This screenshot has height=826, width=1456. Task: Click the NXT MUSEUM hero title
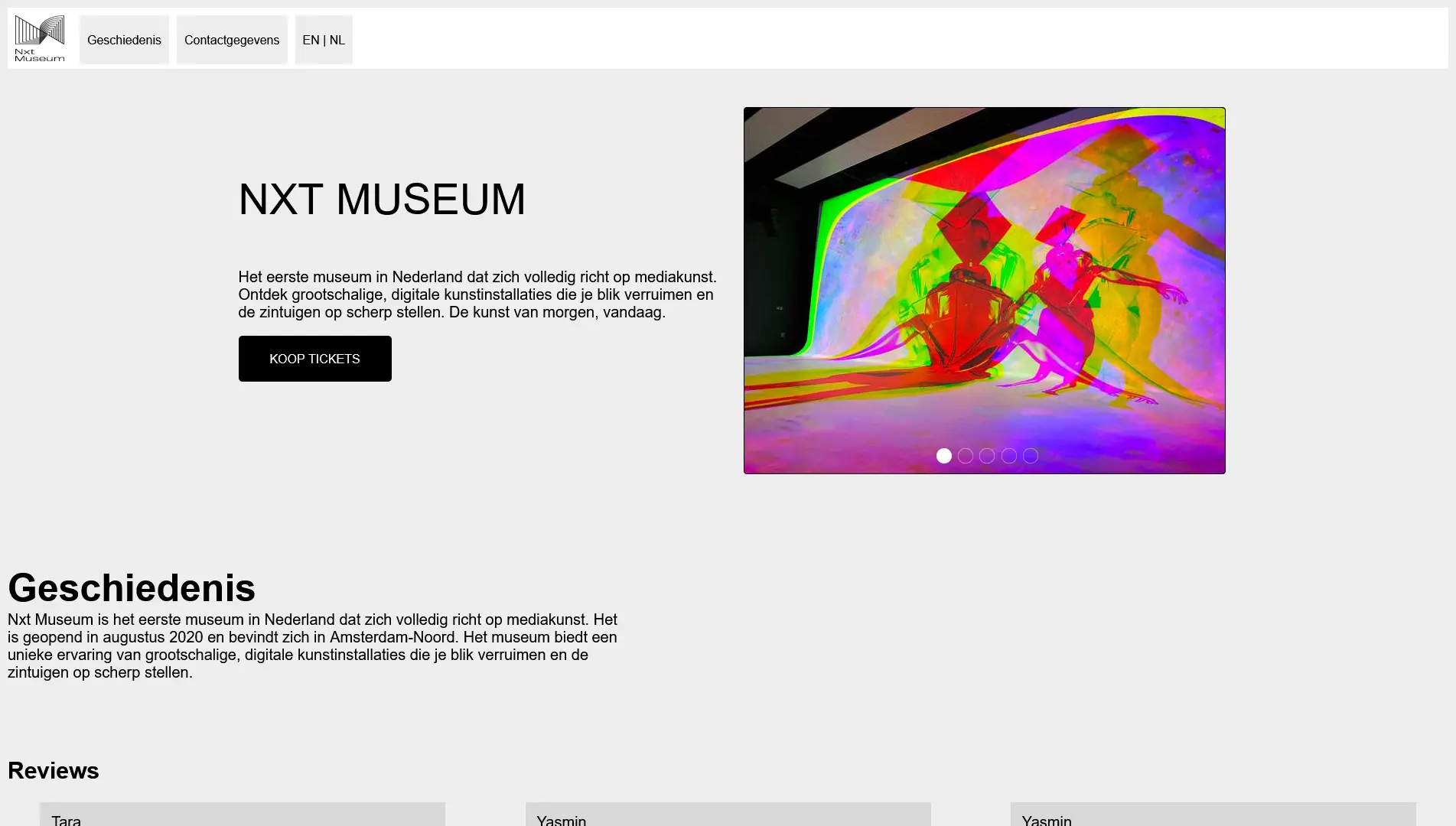(x=382, y=200)
